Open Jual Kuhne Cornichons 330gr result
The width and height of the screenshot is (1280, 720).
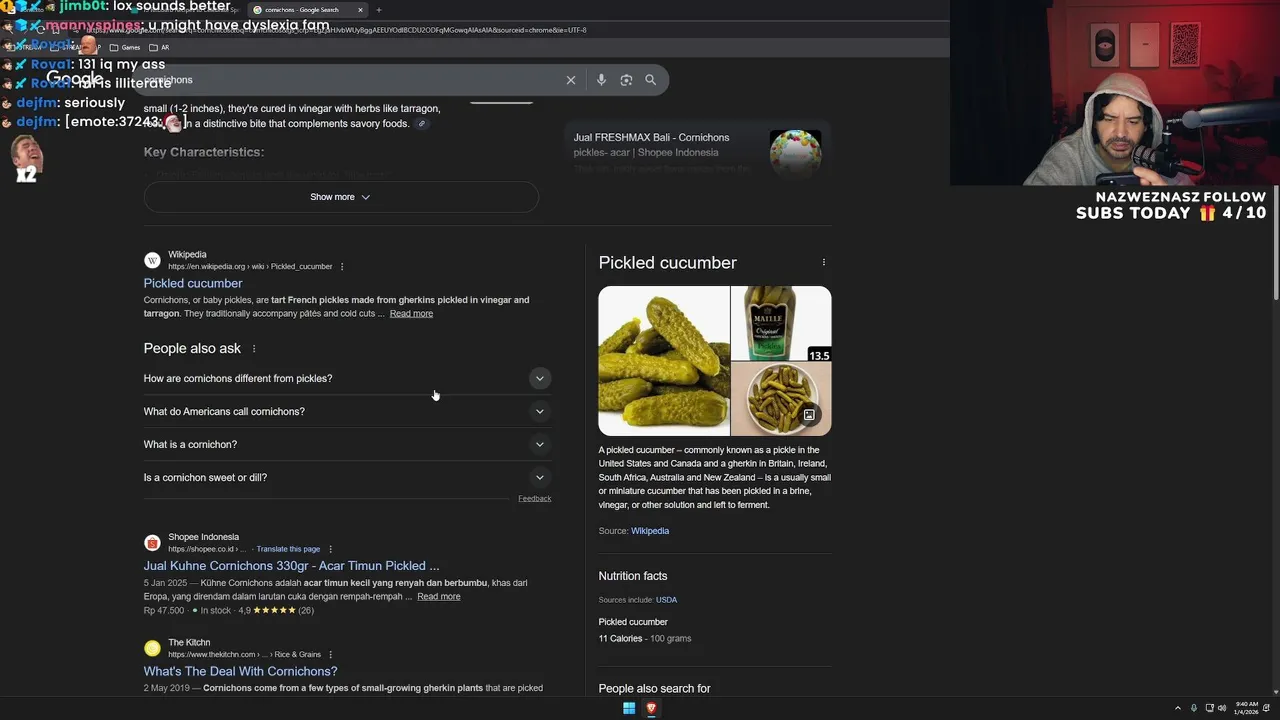pos(291,566)
